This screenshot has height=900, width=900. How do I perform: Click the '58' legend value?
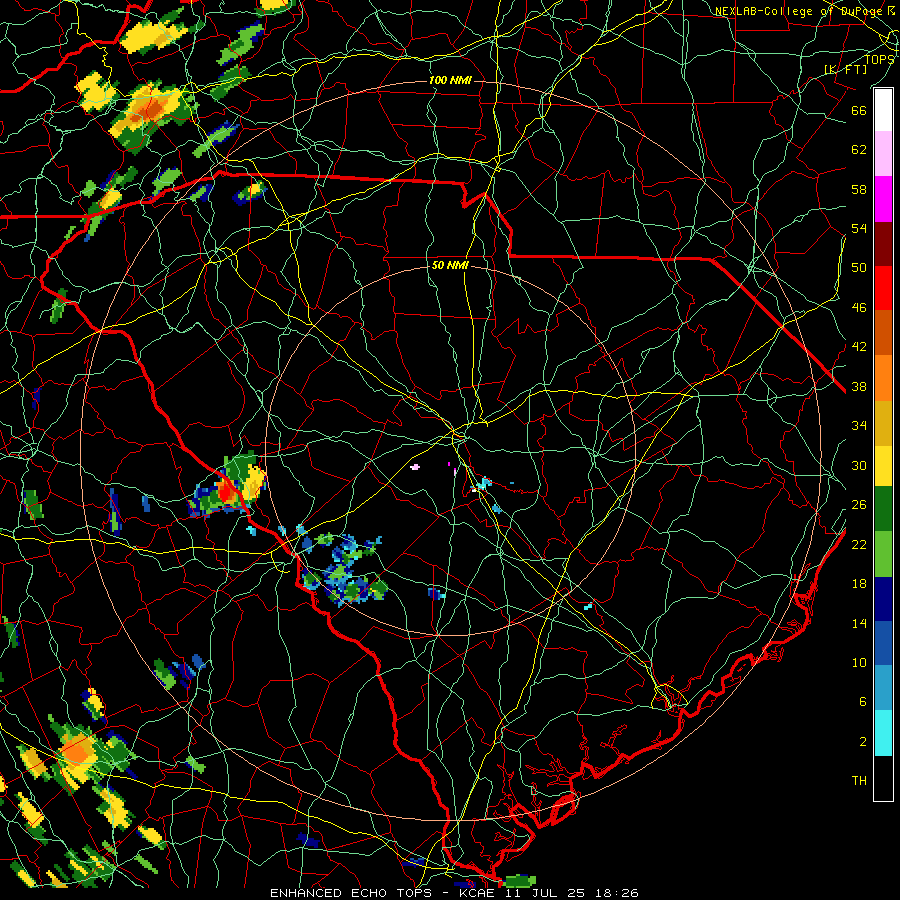pos(859,189)
